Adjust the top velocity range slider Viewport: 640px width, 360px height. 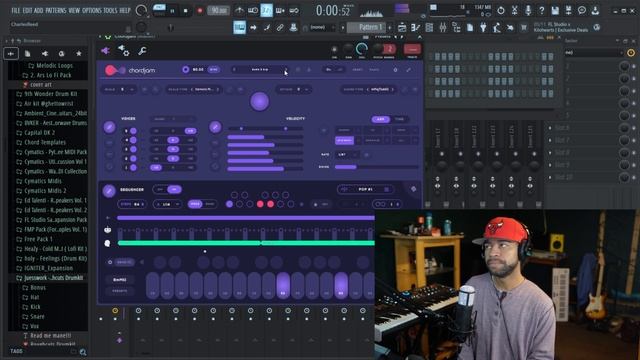tap(265, 129)
